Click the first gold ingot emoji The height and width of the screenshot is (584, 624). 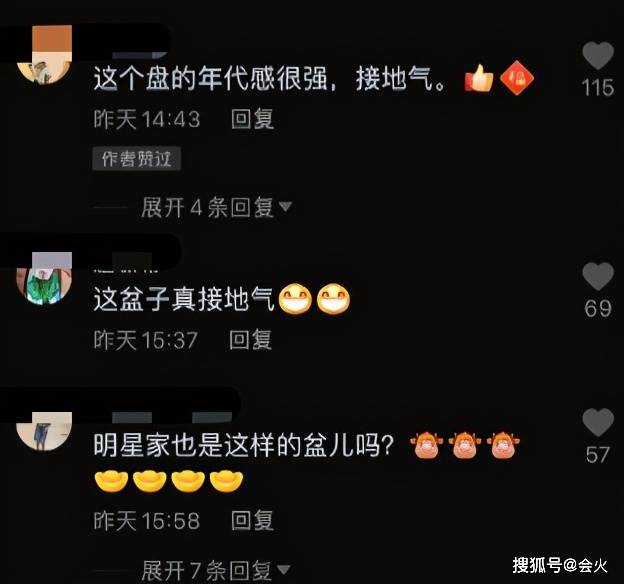(111, 481)
